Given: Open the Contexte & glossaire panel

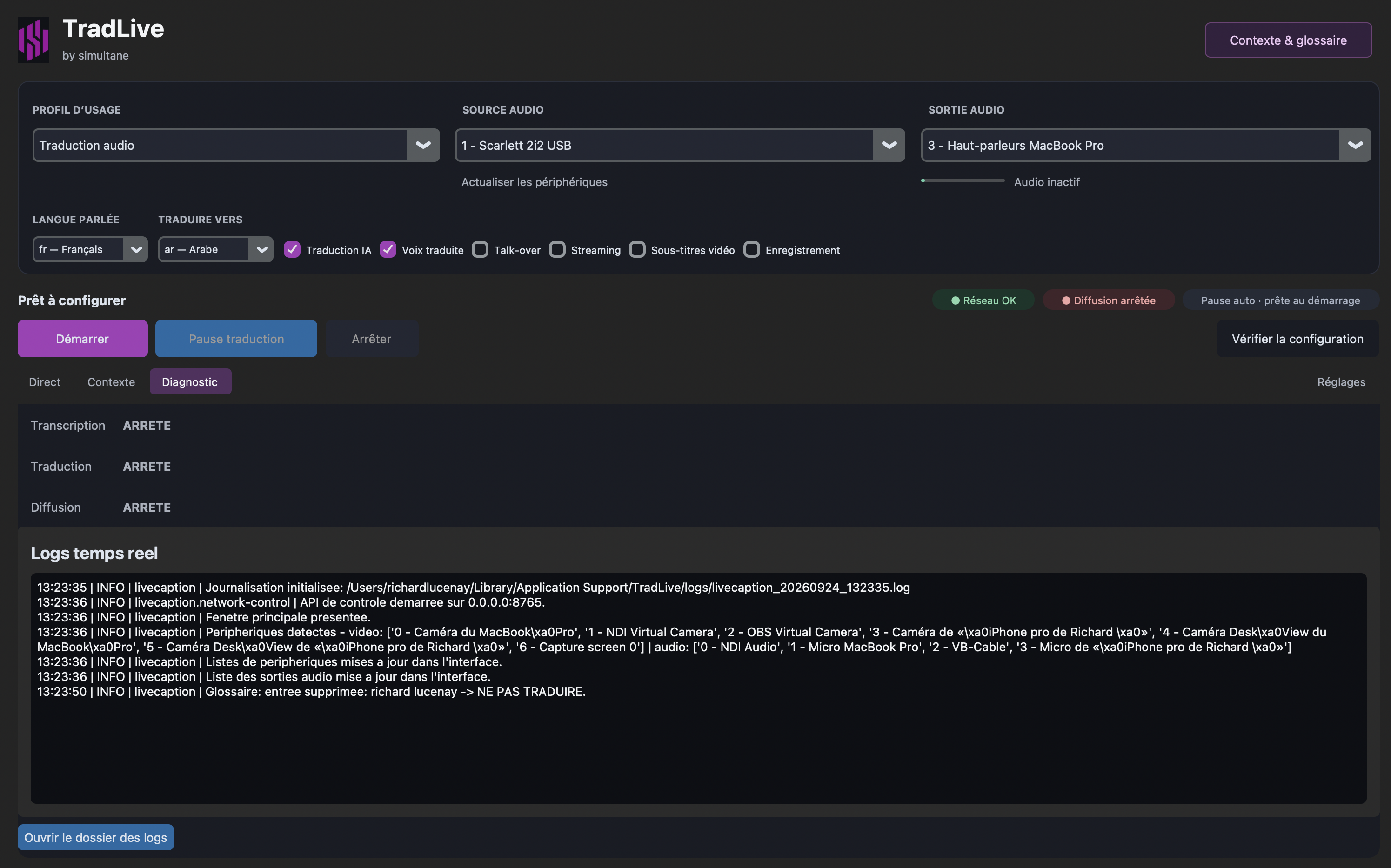Looking at the screenshot, I should 1288,40.
